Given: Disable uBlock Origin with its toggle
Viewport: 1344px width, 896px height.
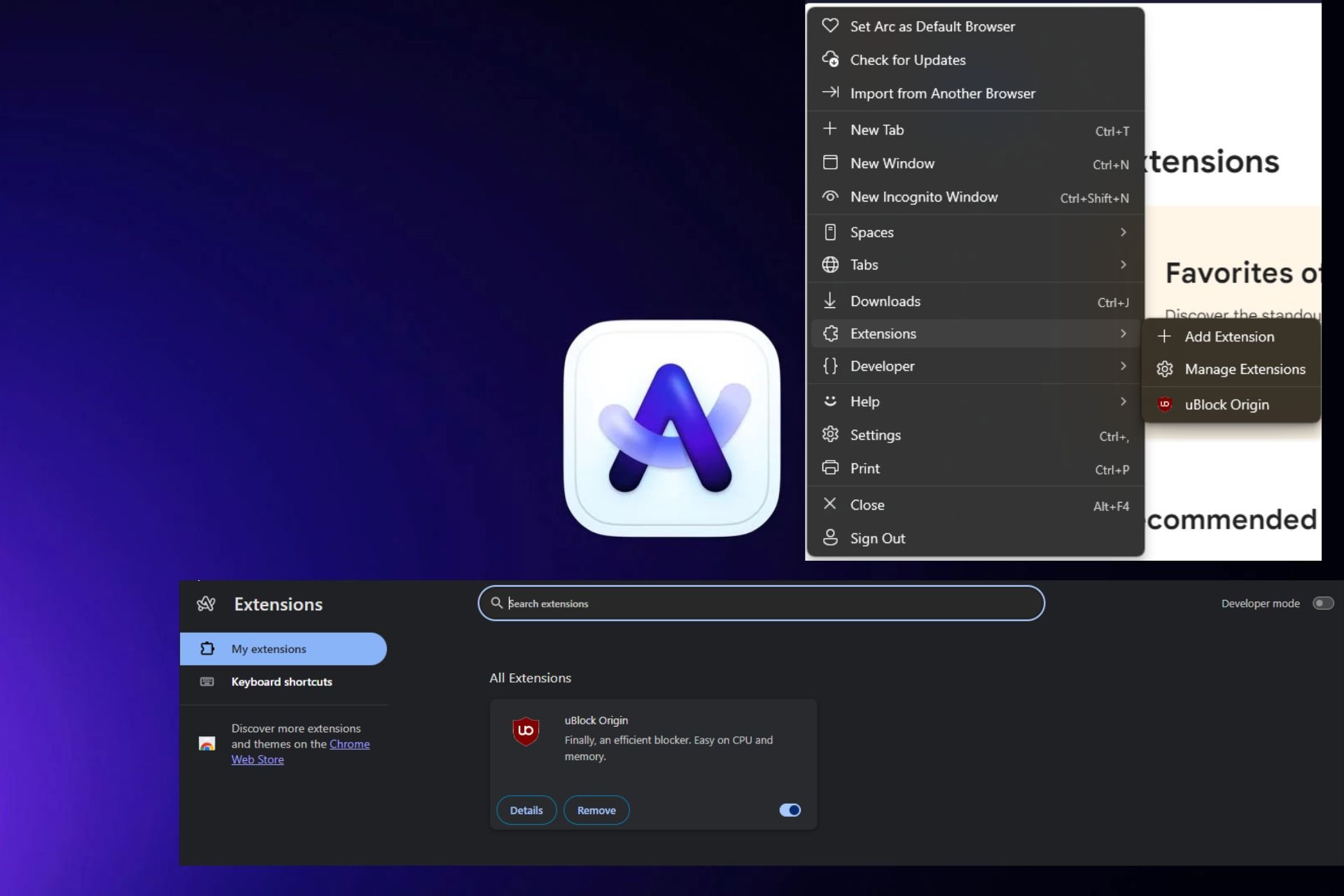Looking at the screenshot, I should (790, 810).
